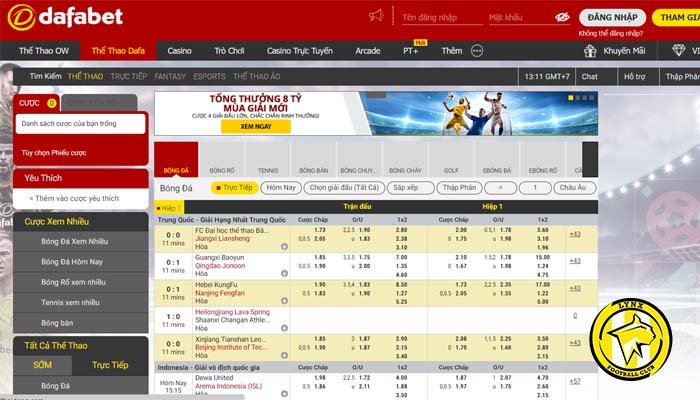700x400 pixels.
Task: Open Chọn giải đấu (Tất Cả) dropdown
Action: coord(344,188)
